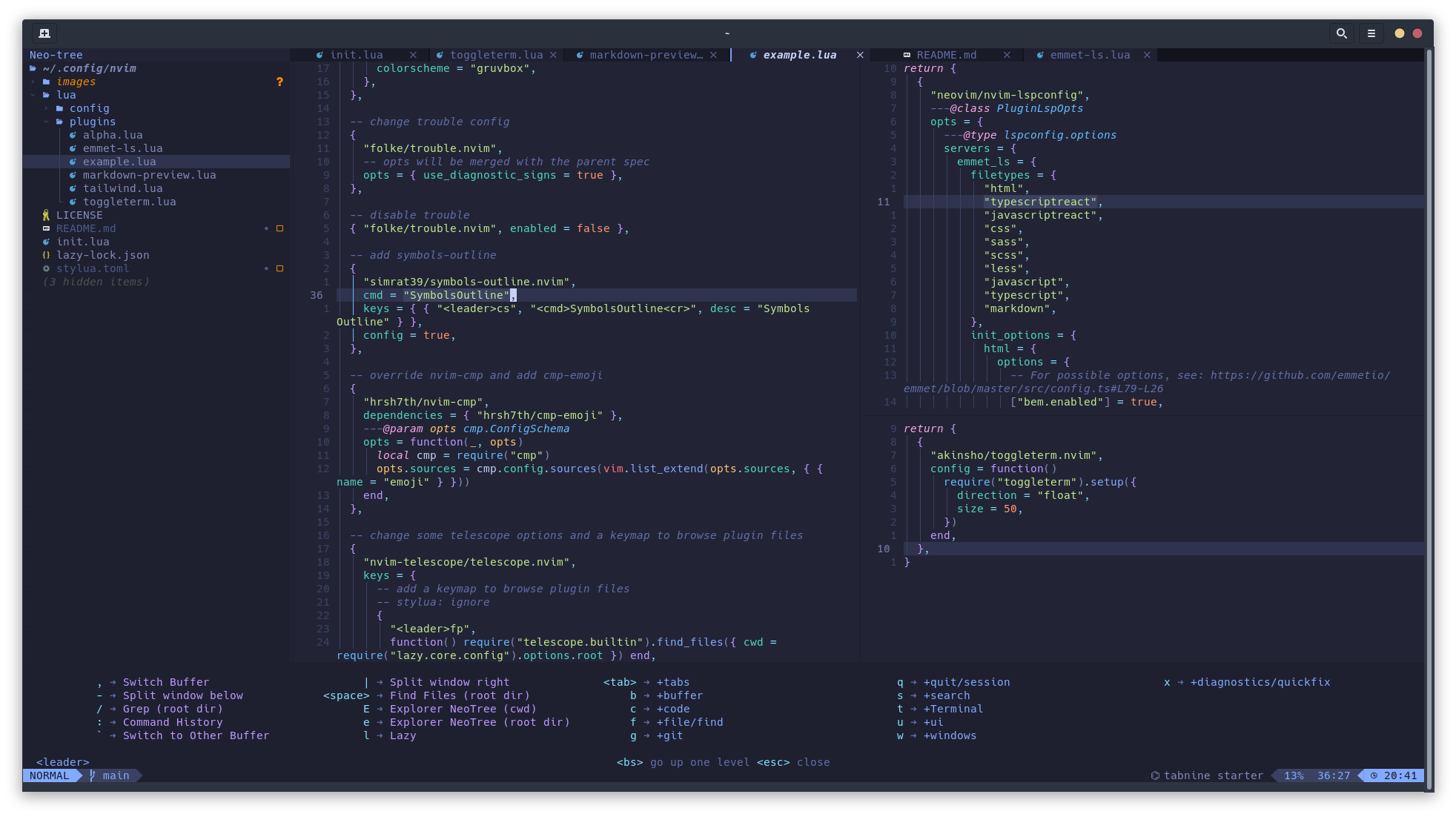Switch to the README.md tab

point(946,55)
